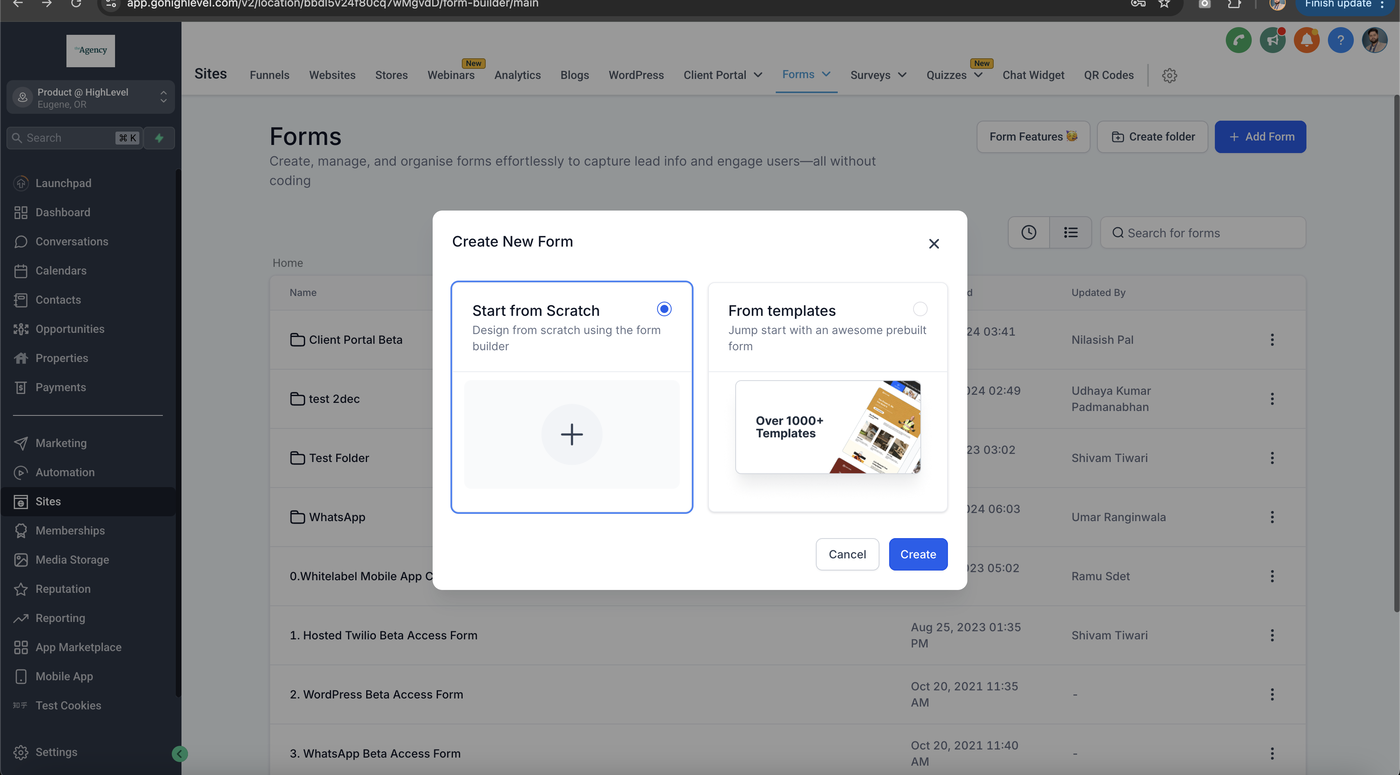
Task: Open the Sites settings gear icon
Action: (1169, 75)
